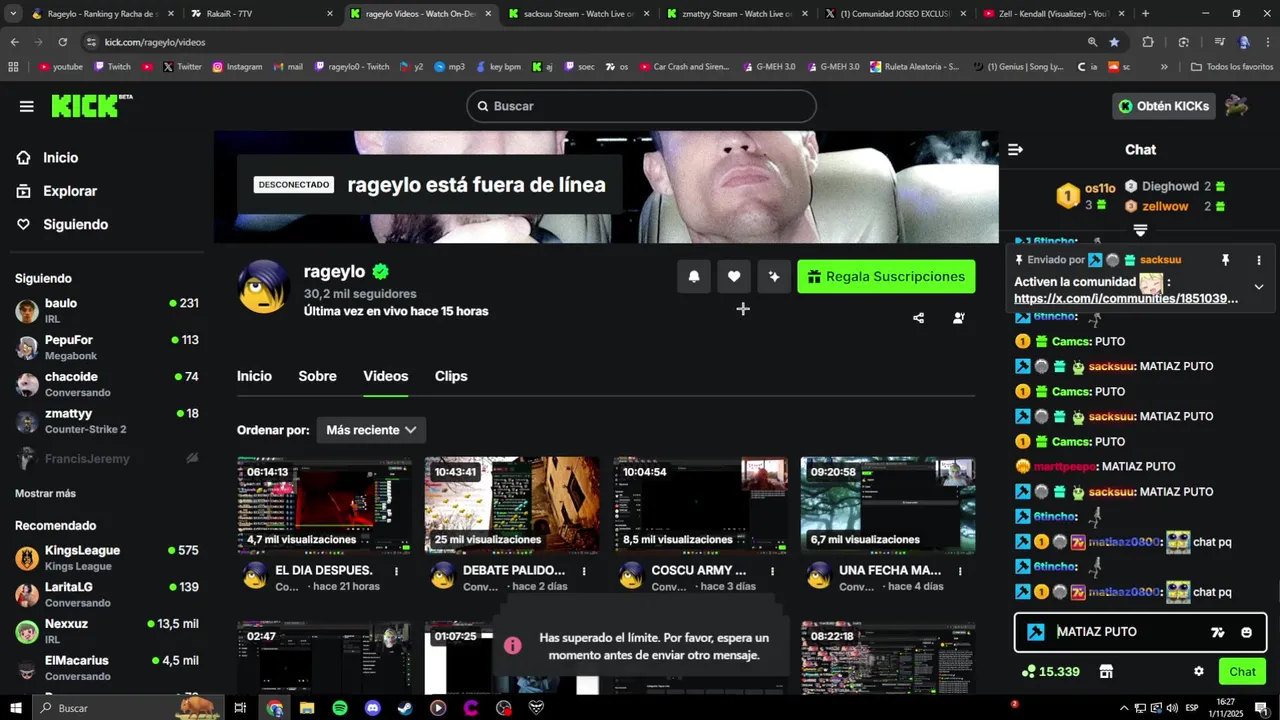The height and width of the screenshot is (720, 1280).
Task: Open the emoji picker in chat input
Action: [x=1246, y=632]
